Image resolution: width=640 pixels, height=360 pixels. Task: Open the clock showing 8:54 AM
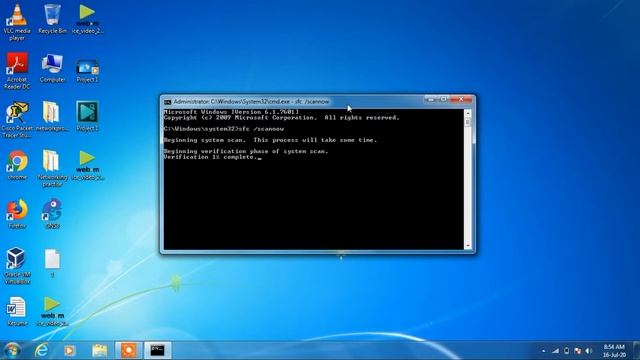point(614,351)
